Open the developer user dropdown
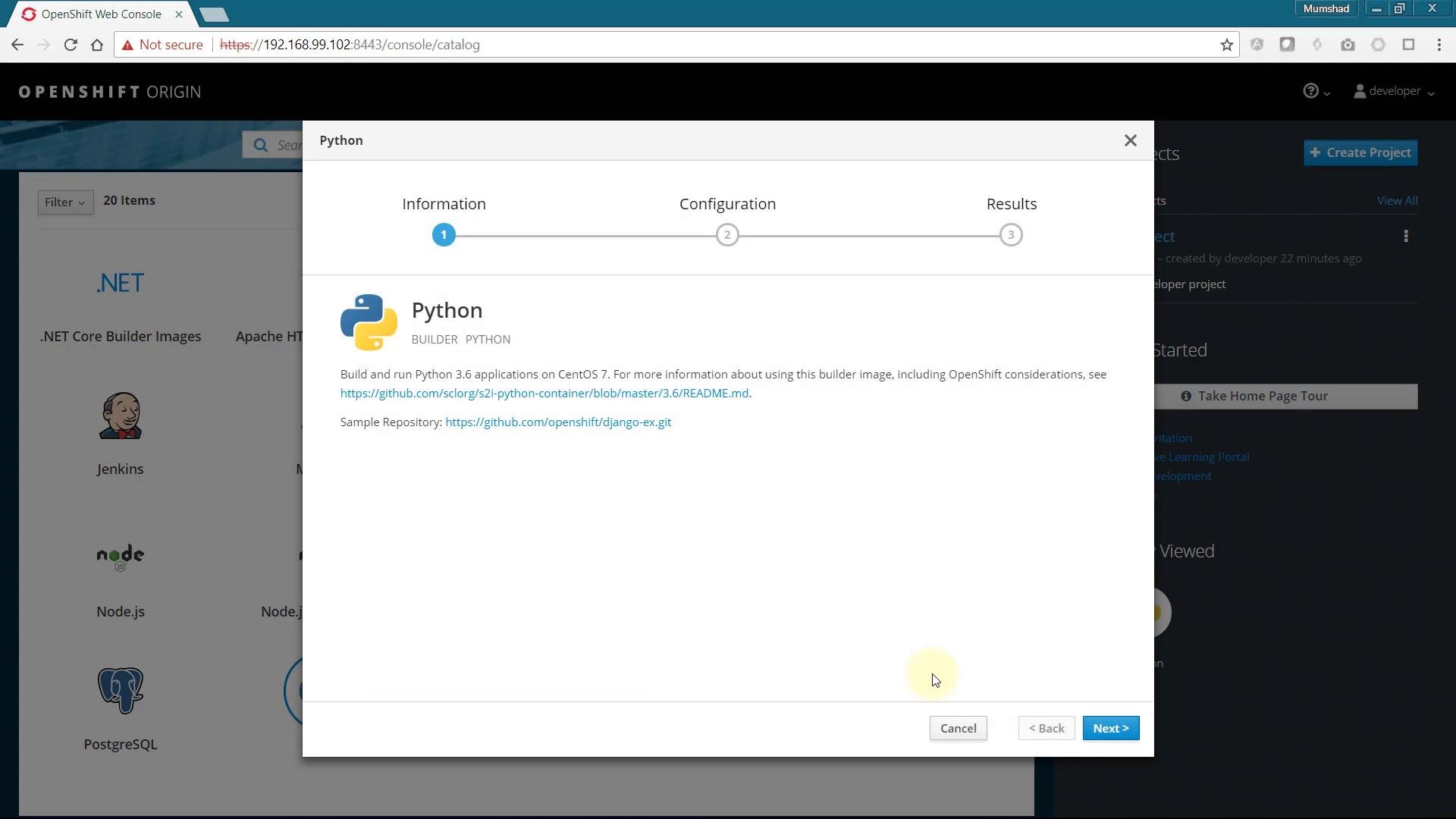1456x819 pixels. 1394,91
